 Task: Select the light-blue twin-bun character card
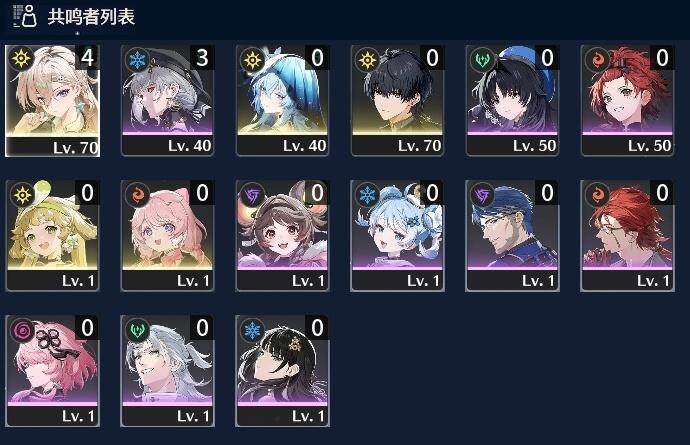pyautogui.click(x=397, y=235)
